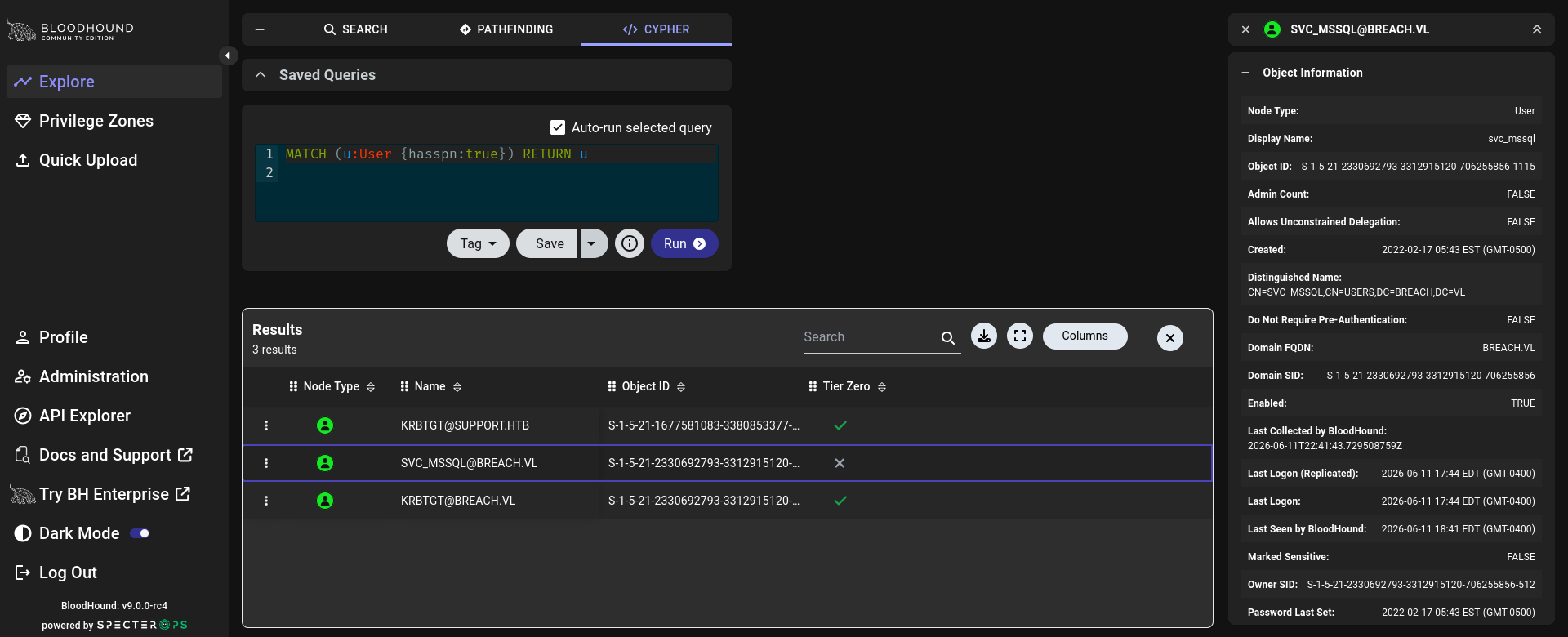Open the Save options dropdown arrow
1568x637 pixels.
pos(594,243)
